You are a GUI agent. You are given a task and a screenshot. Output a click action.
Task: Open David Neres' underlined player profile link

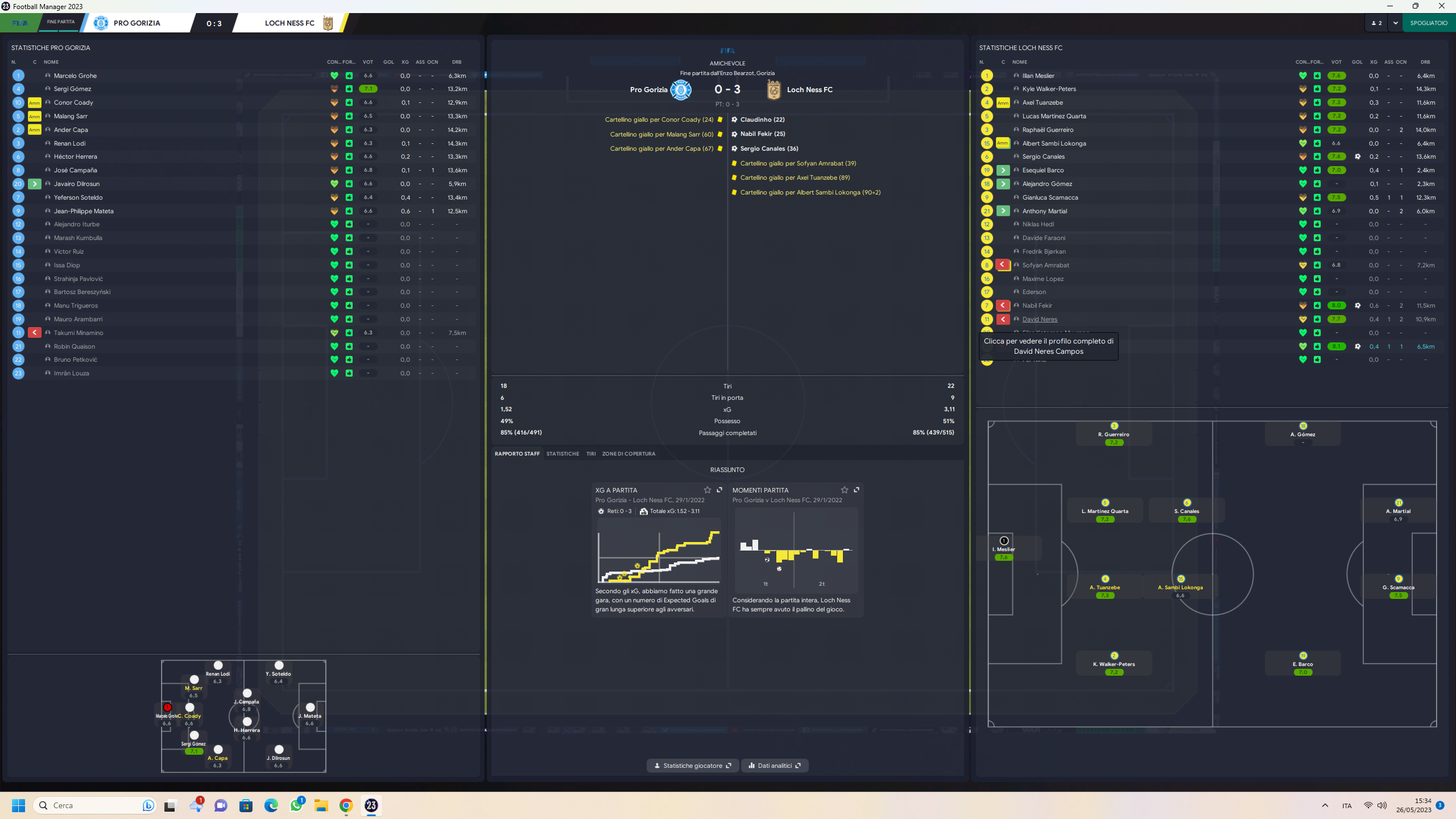point(1040,319)
